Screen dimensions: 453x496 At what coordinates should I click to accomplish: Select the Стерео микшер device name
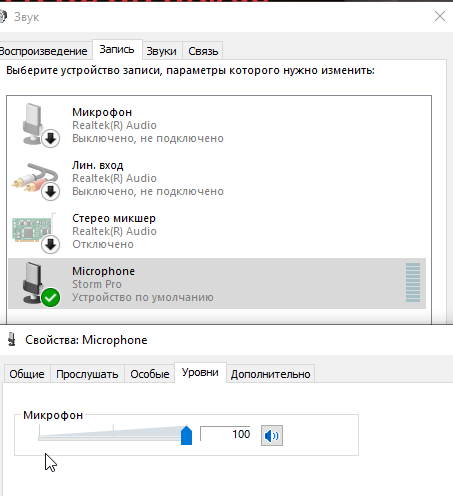click(x=114, y=218)
